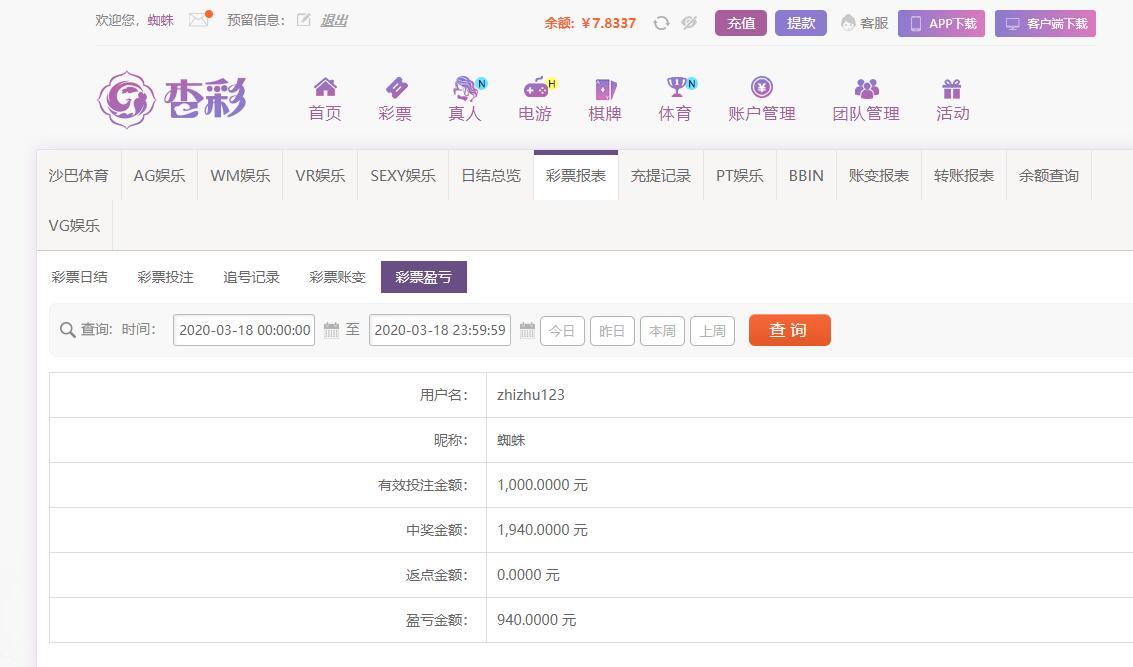Switch to 沙巴体育 tab
1133x667 pixels.
tap(79, 176)
